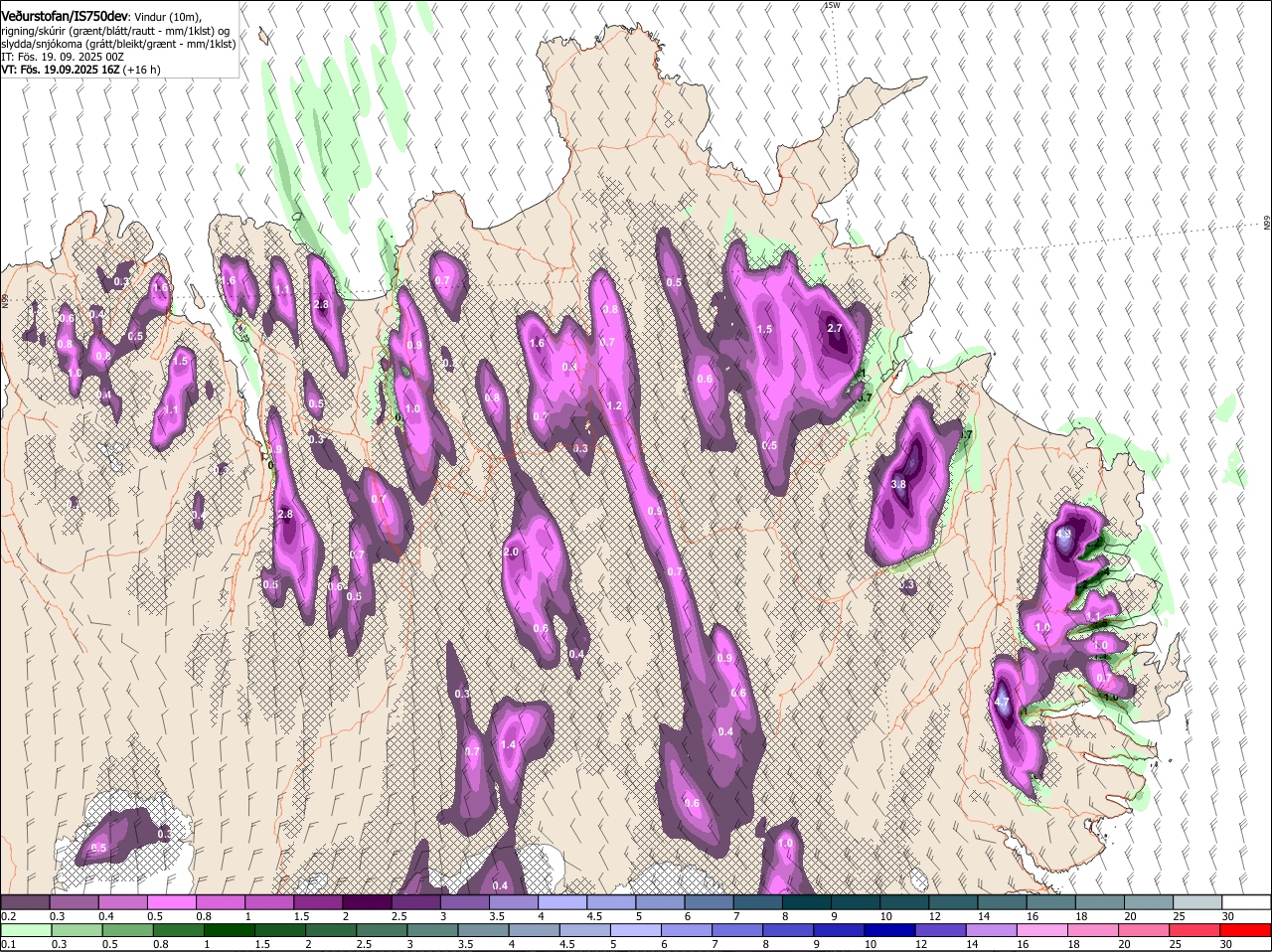Image resolution: width=1272 pixels, height=952 pixels.
Task: Click the 1.4 precipitation value on the map
Action: click(x=508, y=744)
